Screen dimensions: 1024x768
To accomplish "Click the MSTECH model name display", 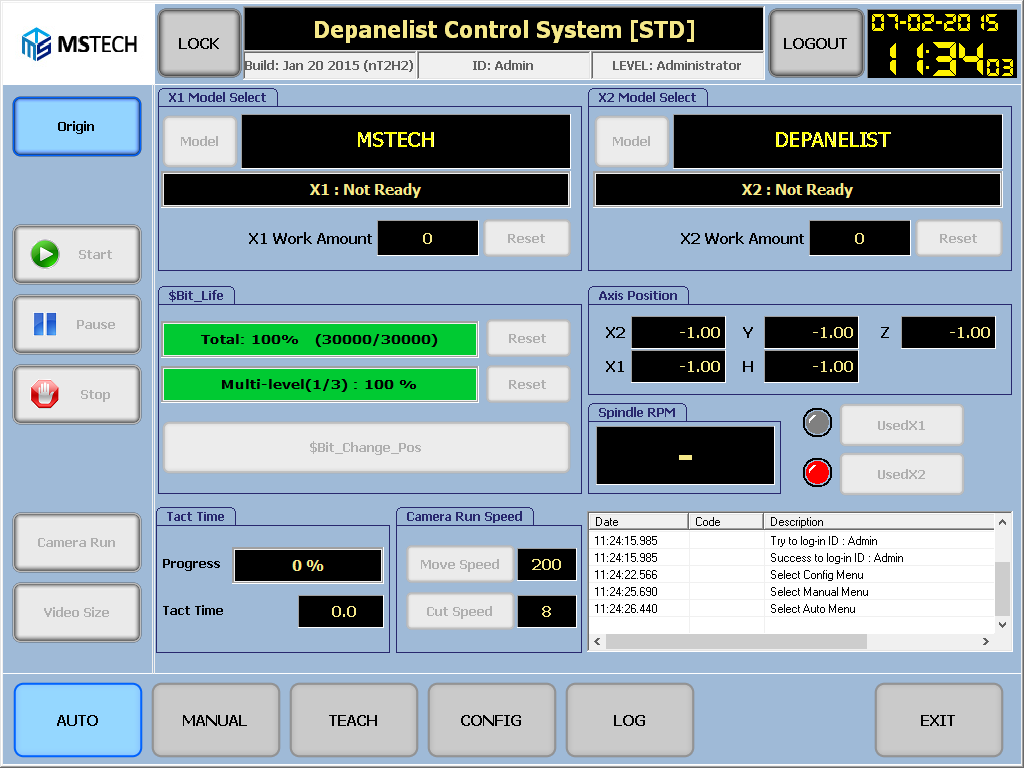I will [x=406, y=141].
